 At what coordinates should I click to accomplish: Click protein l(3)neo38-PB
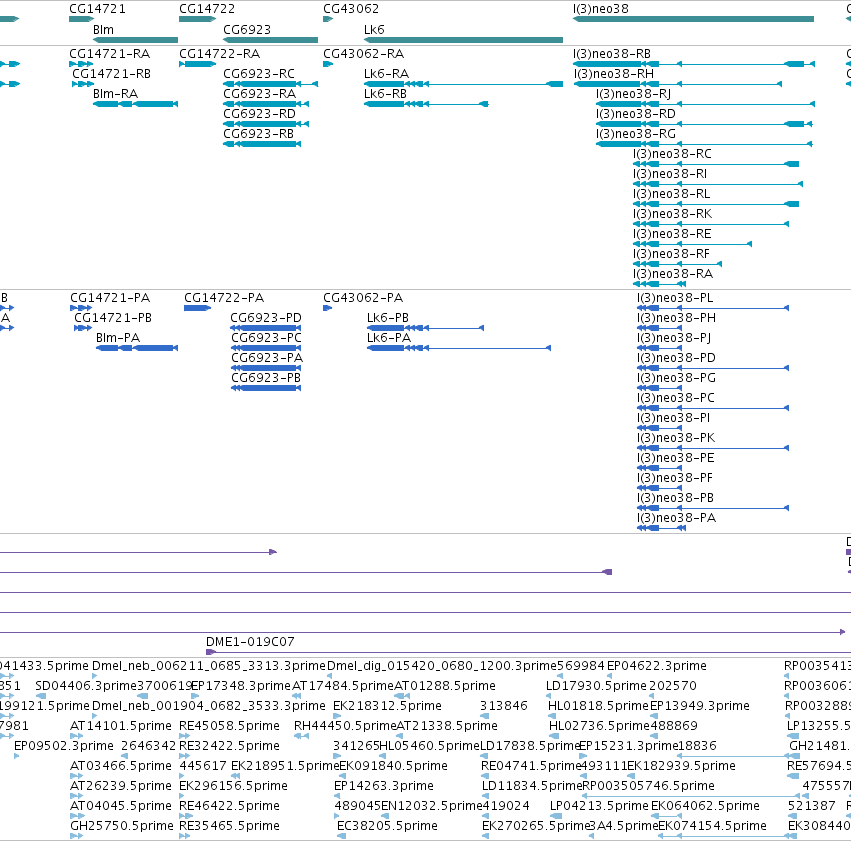675,499
